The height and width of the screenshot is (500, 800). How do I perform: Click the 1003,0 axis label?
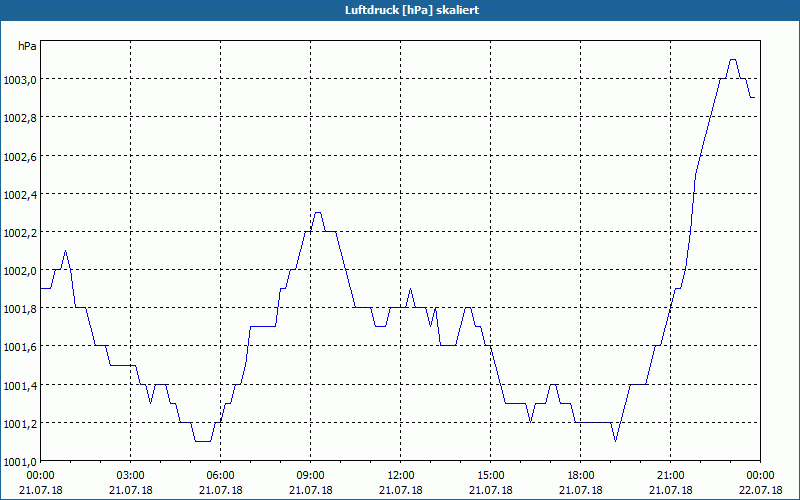click(x=20, y=80)
